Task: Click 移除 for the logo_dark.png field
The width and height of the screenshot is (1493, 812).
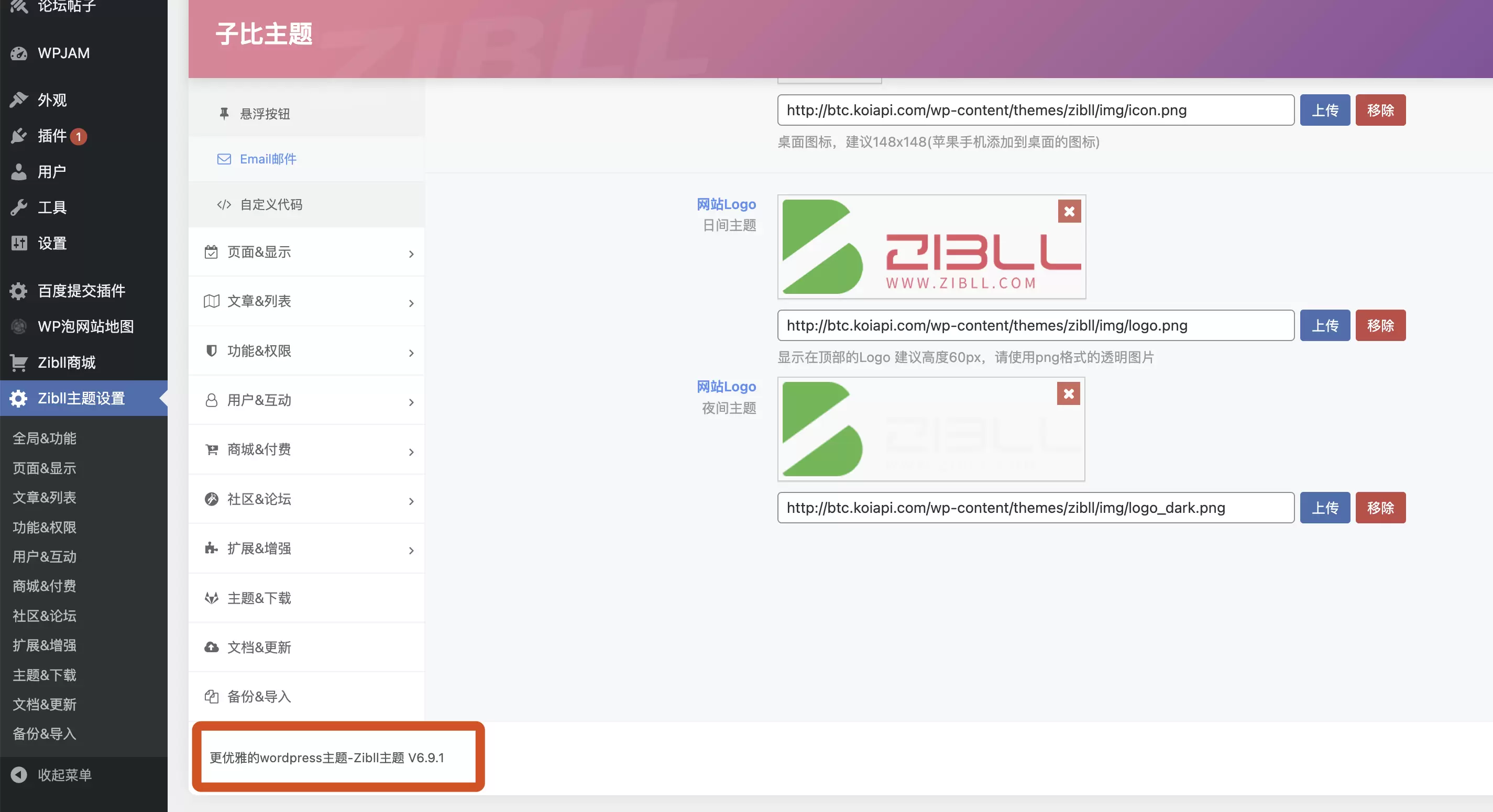Action: coord(1380,508)
